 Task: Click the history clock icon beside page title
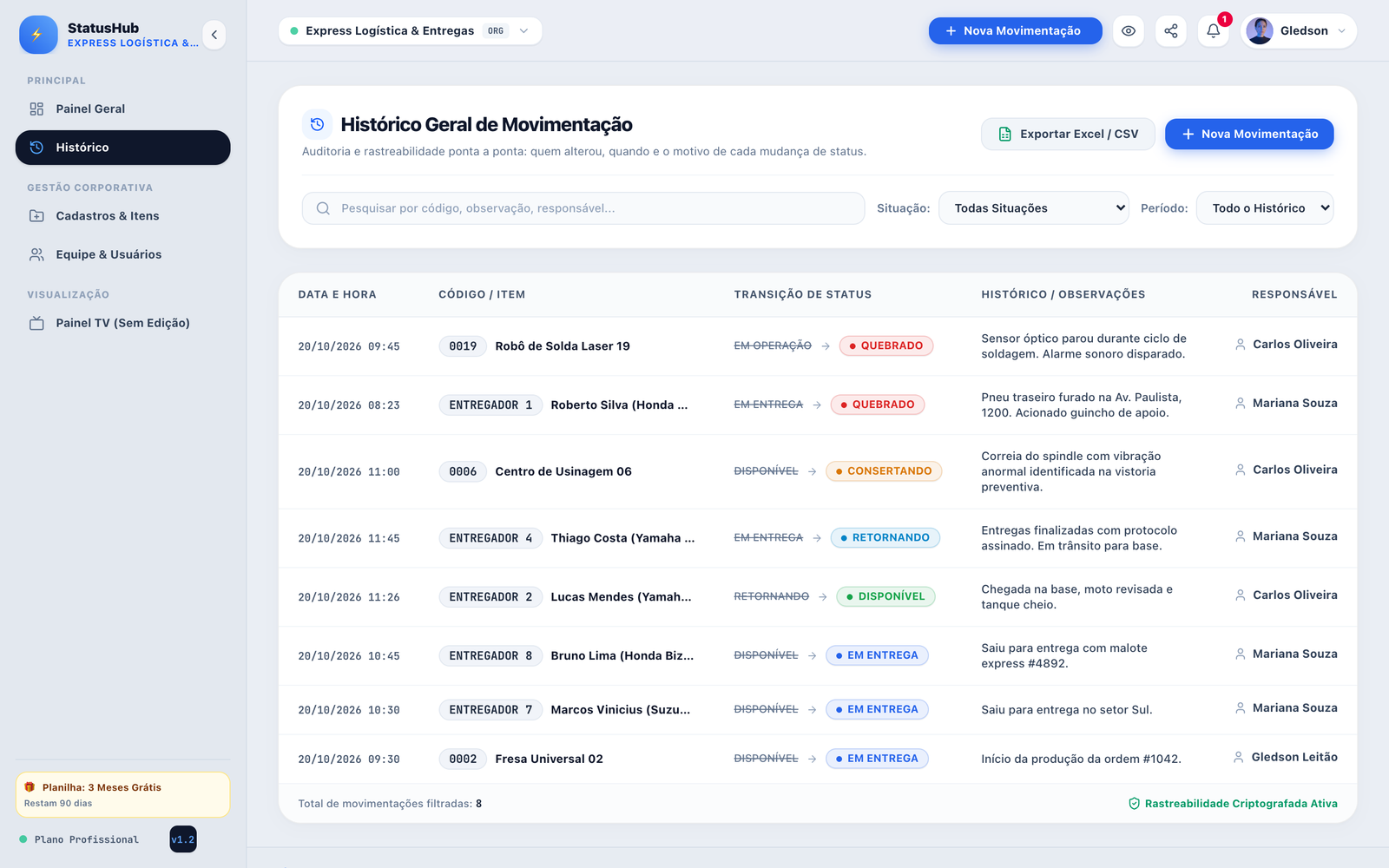(x=317, y=124)
